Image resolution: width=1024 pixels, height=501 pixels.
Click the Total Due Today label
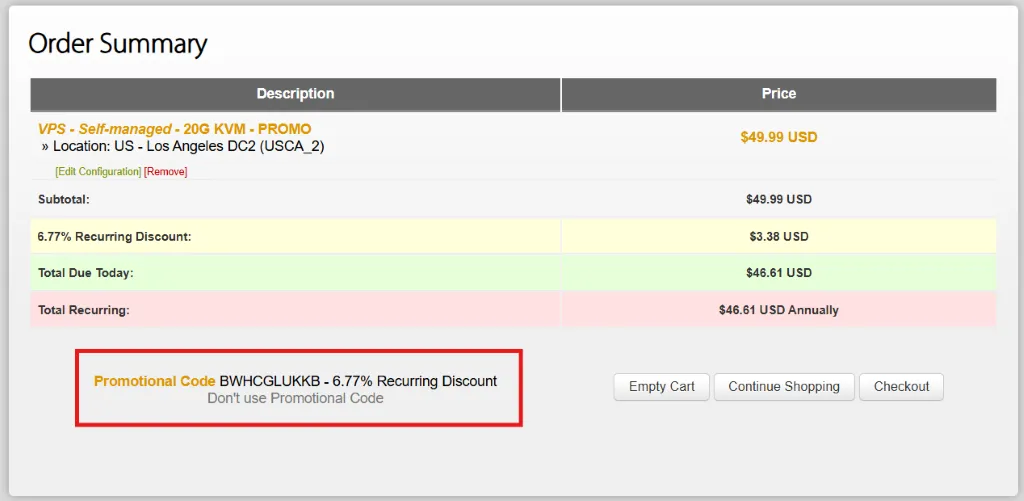(86, 273)
